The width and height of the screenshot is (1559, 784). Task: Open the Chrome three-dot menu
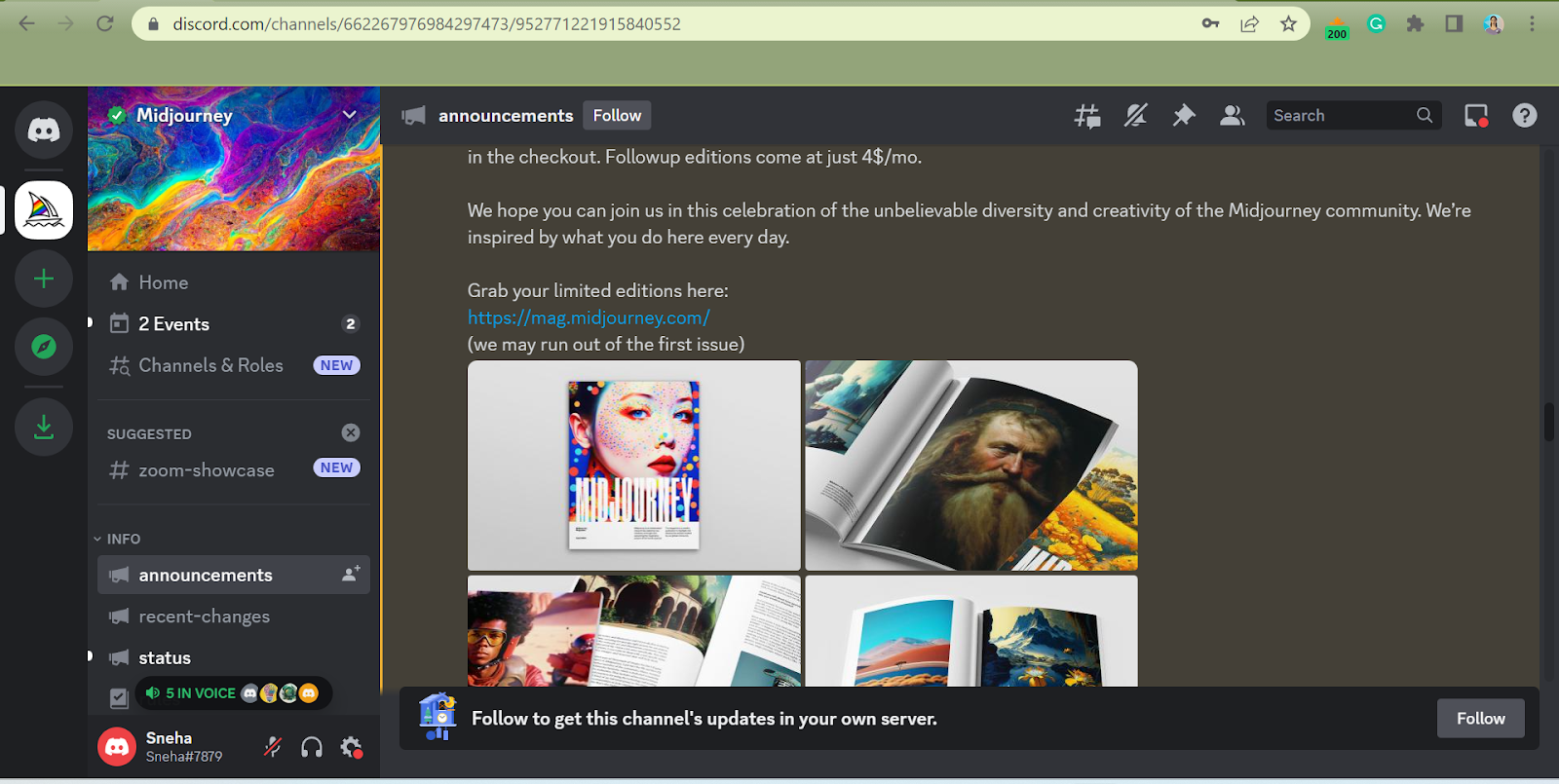click(x=1532, y=23)
